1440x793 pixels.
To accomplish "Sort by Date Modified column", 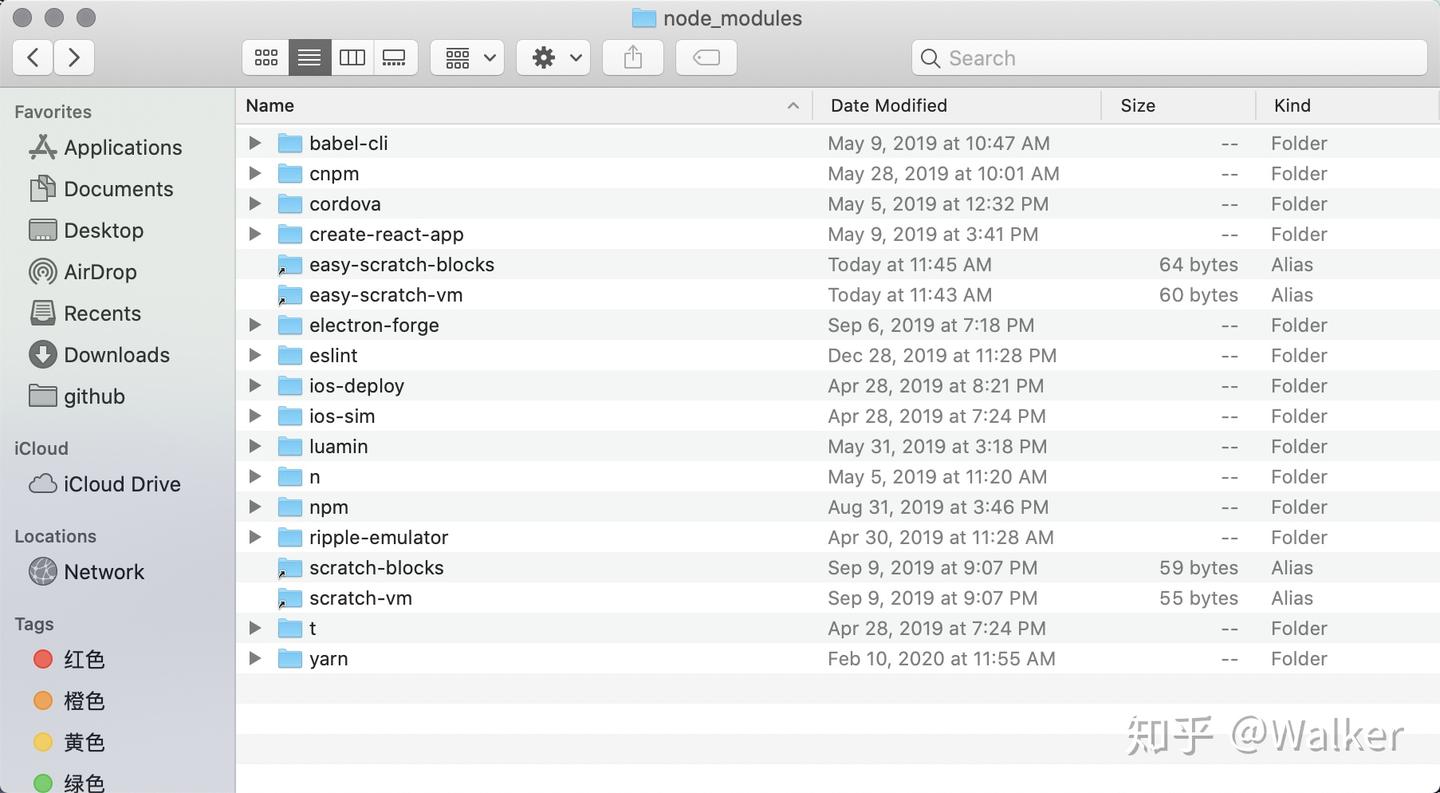I will click(x=889, y=105).
